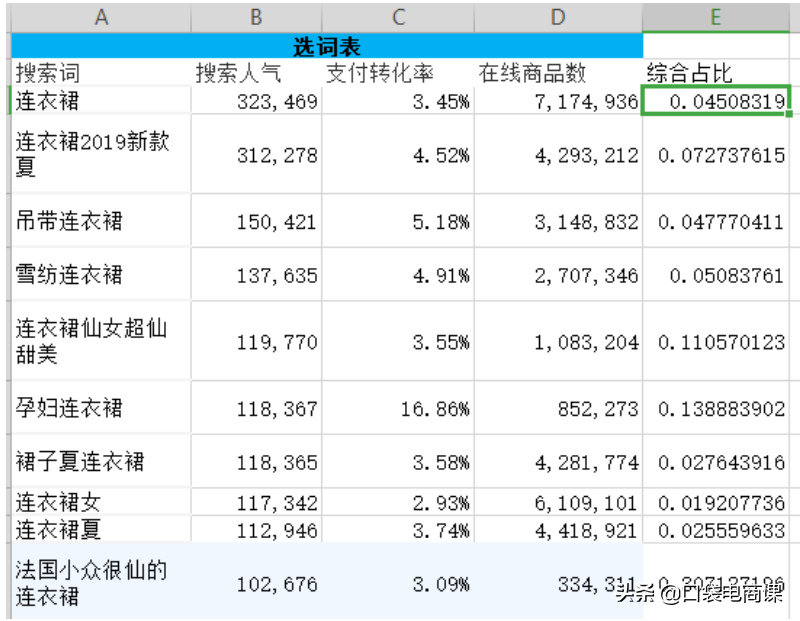Select the cell containing 孕妇连衣裙
Screen dimensions: 800x621
(x=100, y=408)
